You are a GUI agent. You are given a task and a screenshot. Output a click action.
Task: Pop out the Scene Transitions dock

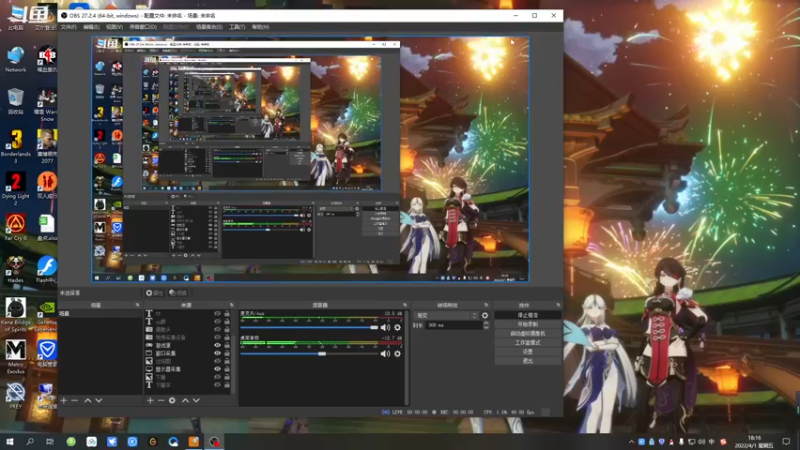click(486, 305)
